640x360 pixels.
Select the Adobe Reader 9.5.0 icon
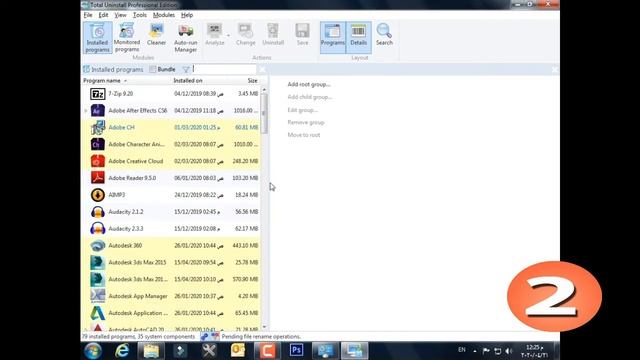(x=98, y=178)
